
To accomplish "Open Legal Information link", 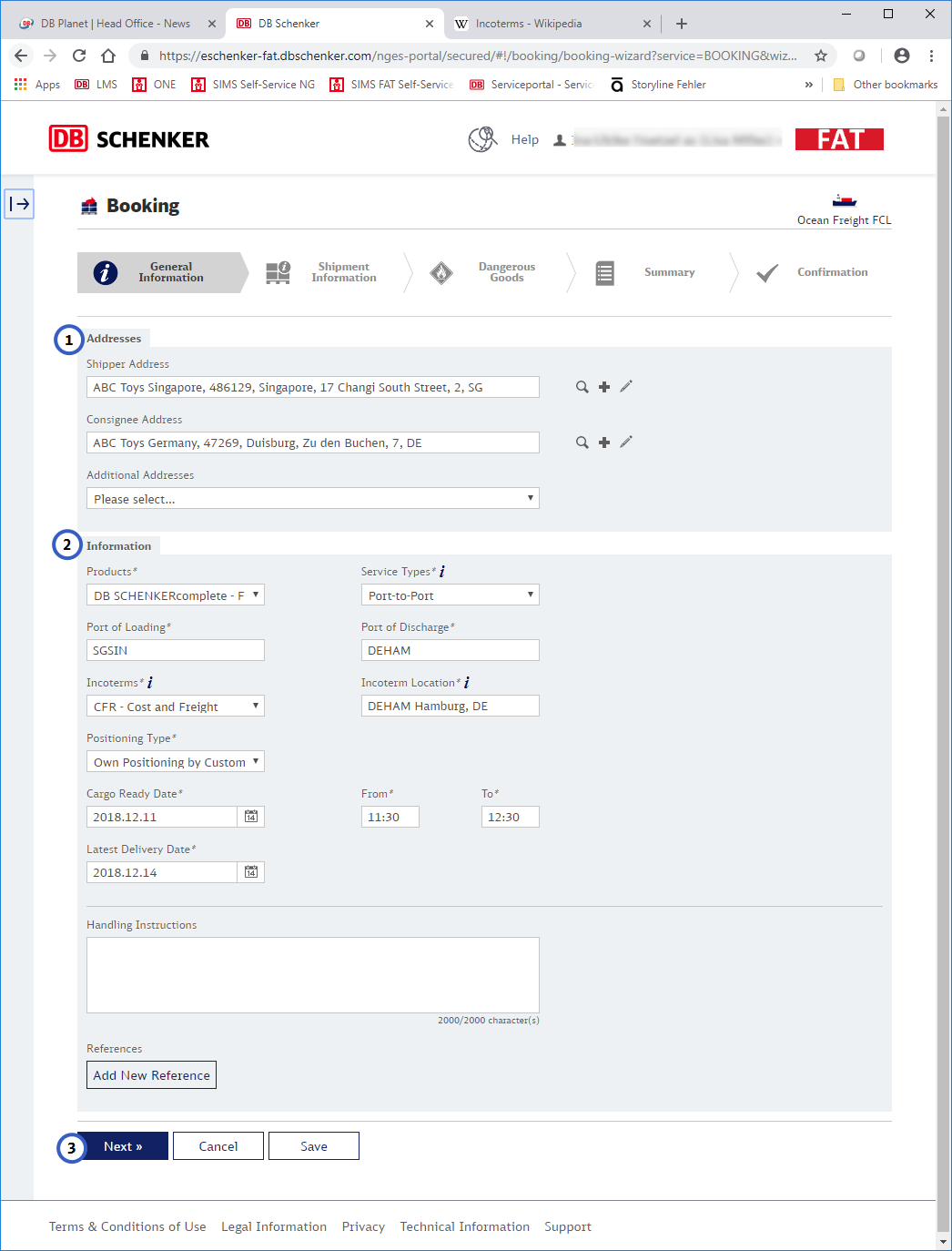I will pos(274,1226).
